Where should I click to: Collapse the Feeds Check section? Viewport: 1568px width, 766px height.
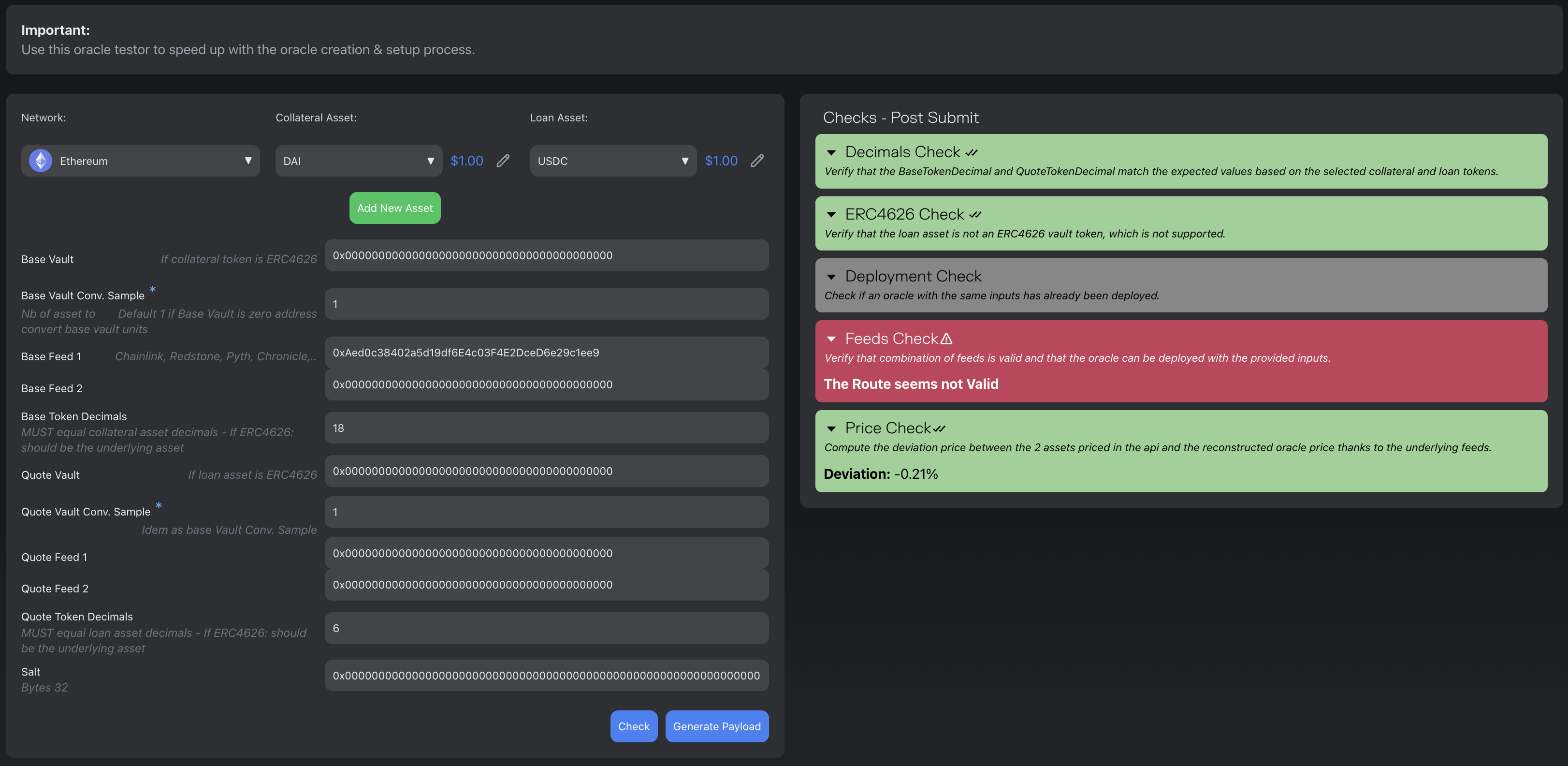(x=831, y=339)
